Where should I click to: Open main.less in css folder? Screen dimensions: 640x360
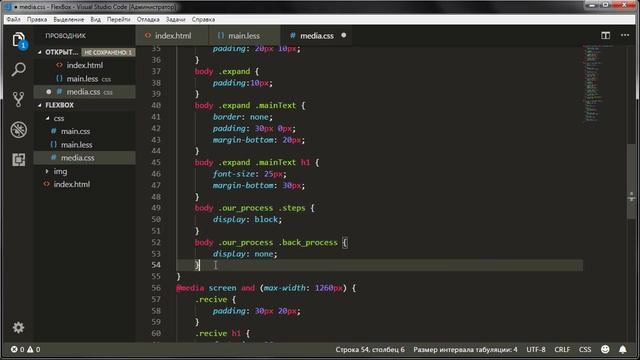84,145
